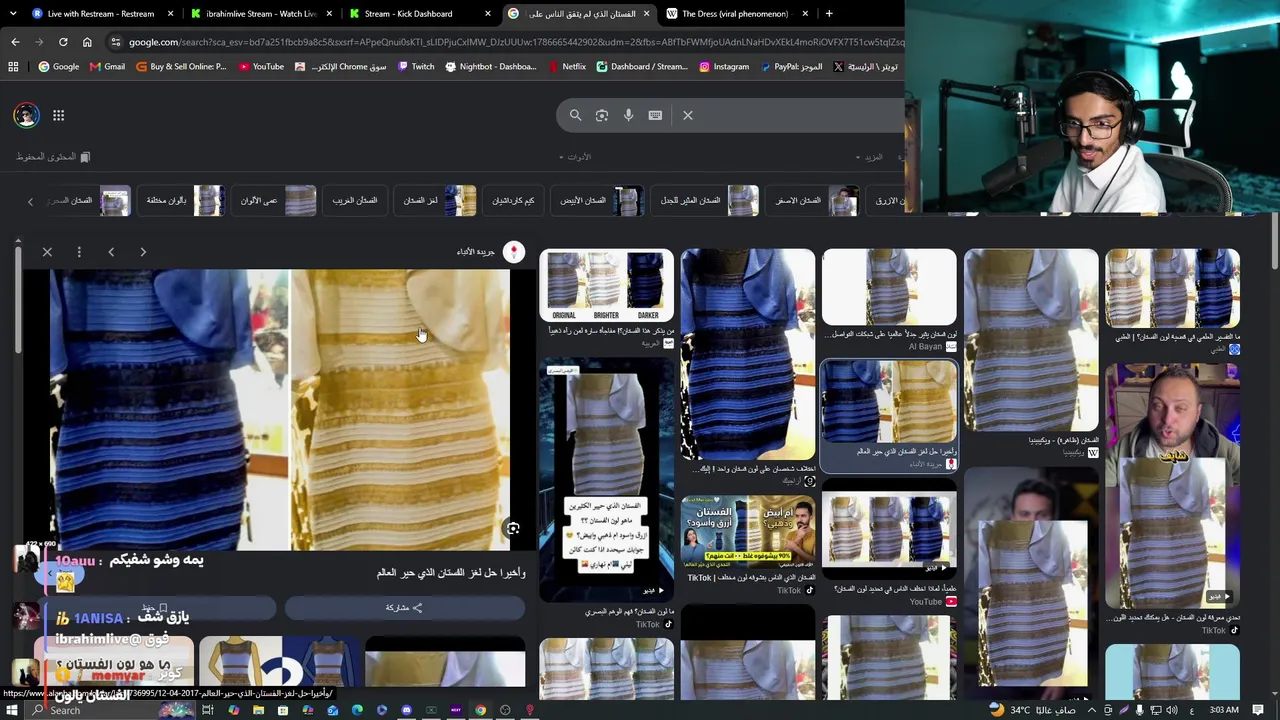Open the man's face TikTok video thumbnail

(1172, 484)
